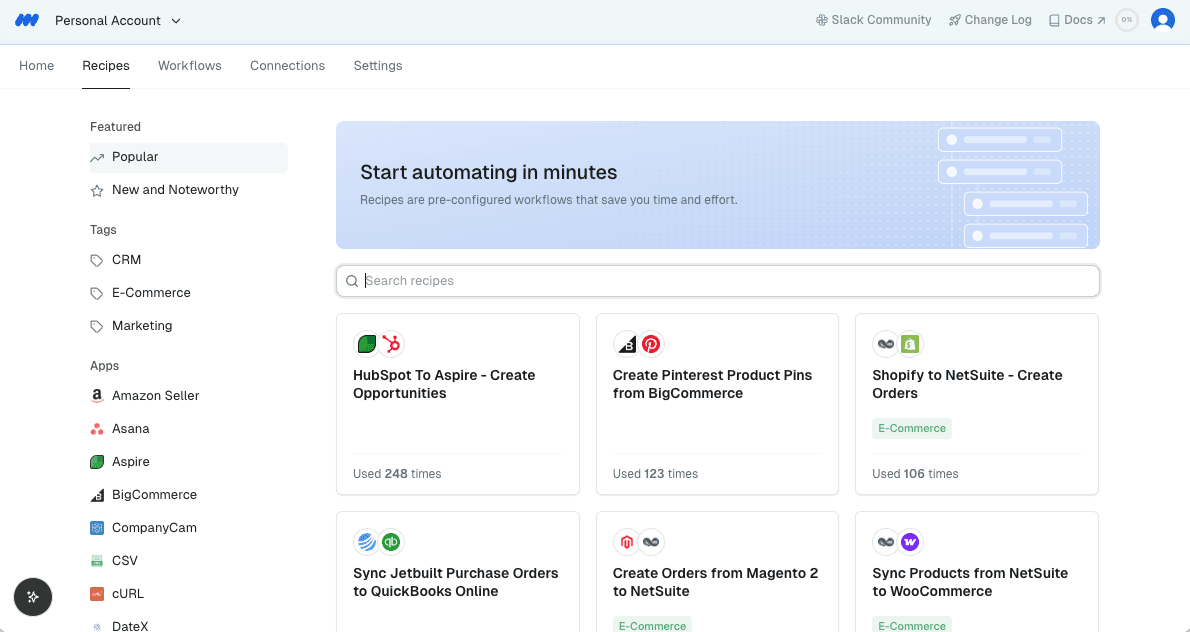This screenshot has height=632, width=1190.
Task: Open the Personal Account dropdown
Action: point(118,20)
